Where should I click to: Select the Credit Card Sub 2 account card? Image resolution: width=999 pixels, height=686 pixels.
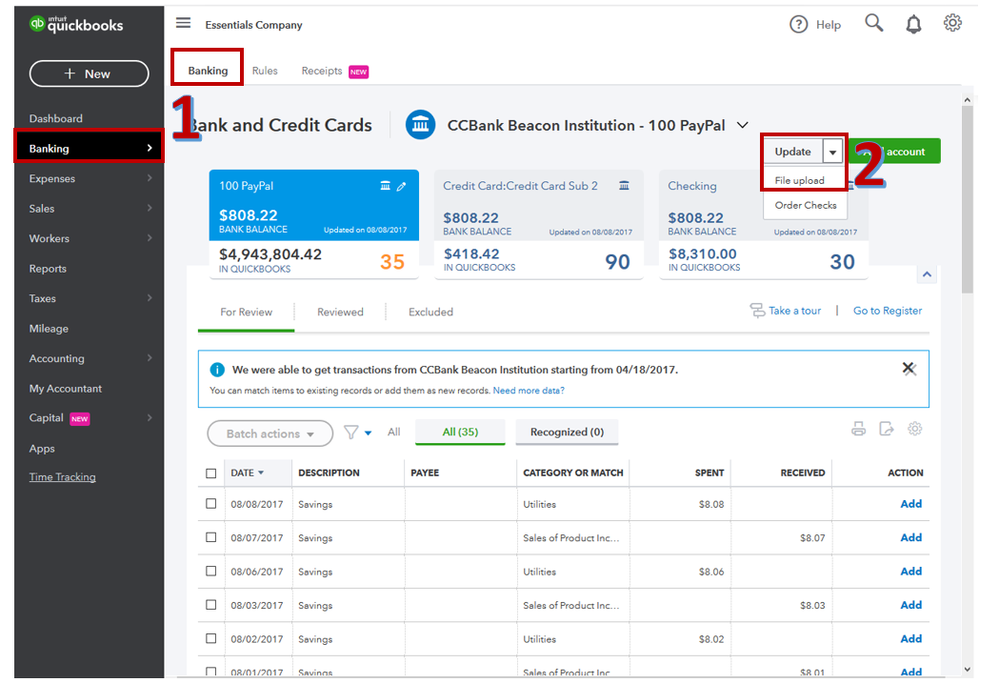point(539,224)
